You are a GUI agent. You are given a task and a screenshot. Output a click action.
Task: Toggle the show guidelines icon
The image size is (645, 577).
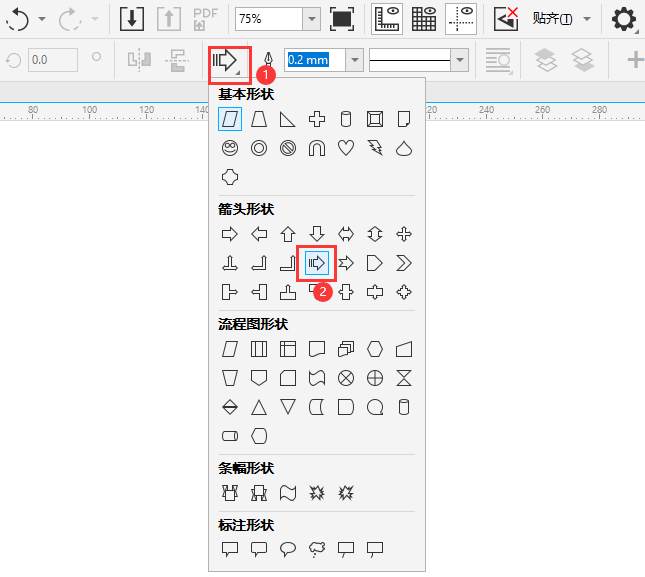click(461, 19)
